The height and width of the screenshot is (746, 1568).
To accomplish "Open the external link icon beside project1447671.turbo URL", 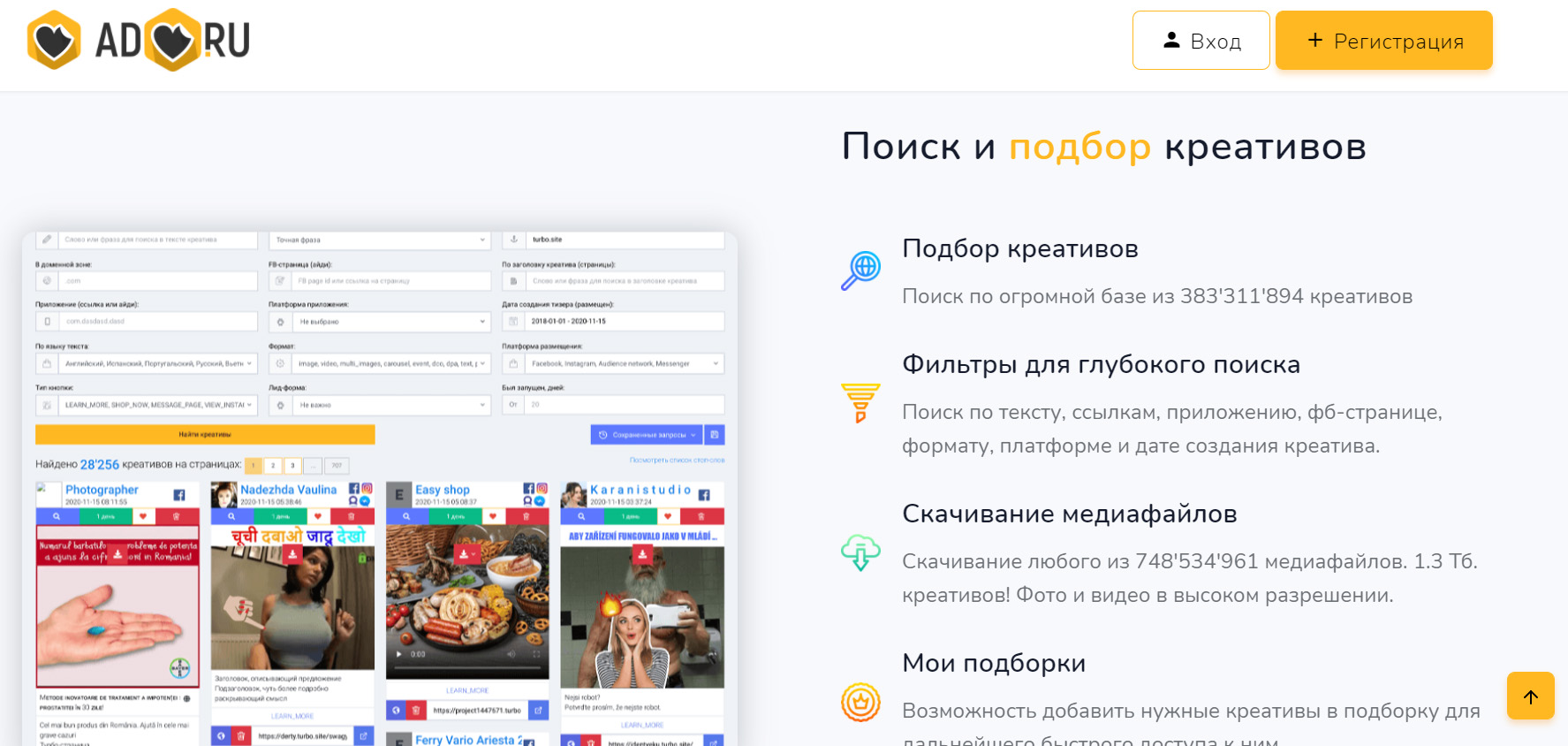I will (539, 710).
